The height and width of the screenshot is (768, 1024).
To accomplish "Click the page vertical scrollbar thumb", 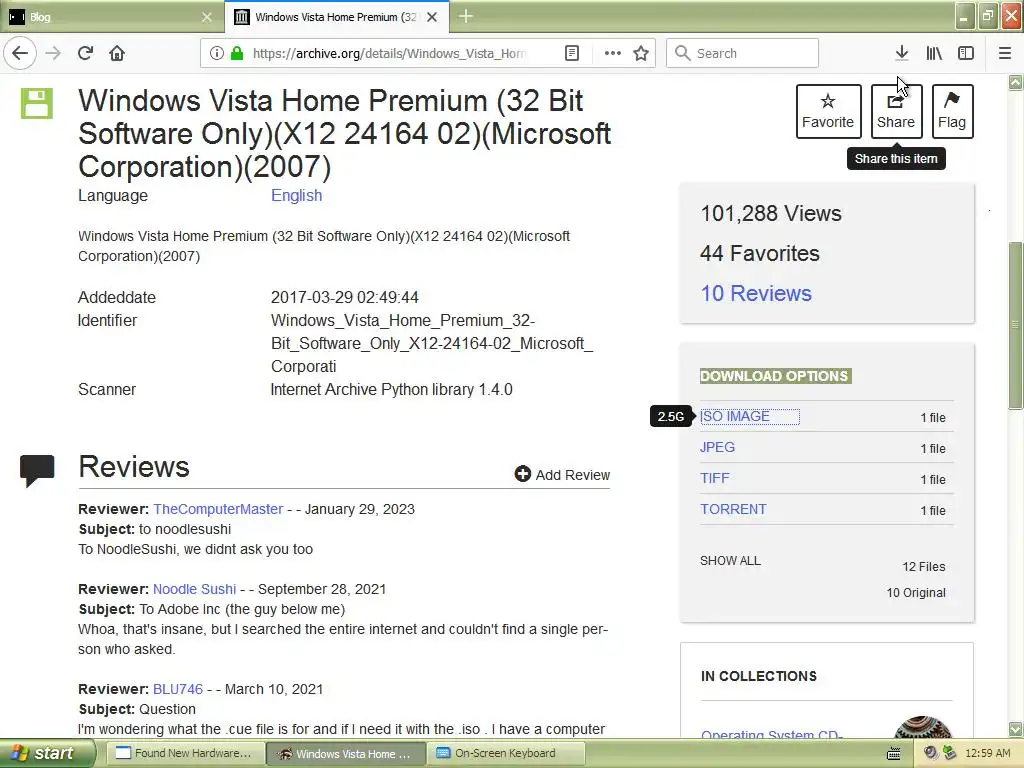I will click(x=1016, y=325).
